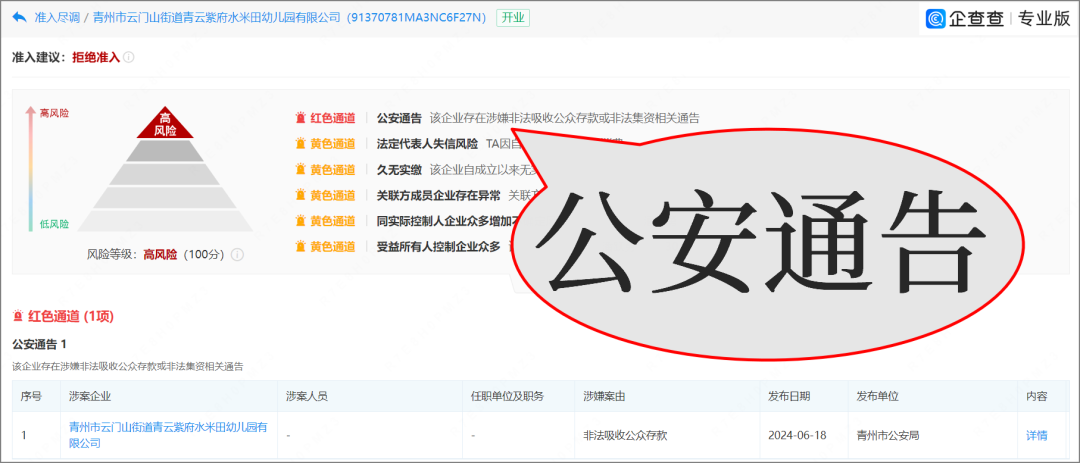
Task: Click the 发布日期 column header
Action: [789, 396]
